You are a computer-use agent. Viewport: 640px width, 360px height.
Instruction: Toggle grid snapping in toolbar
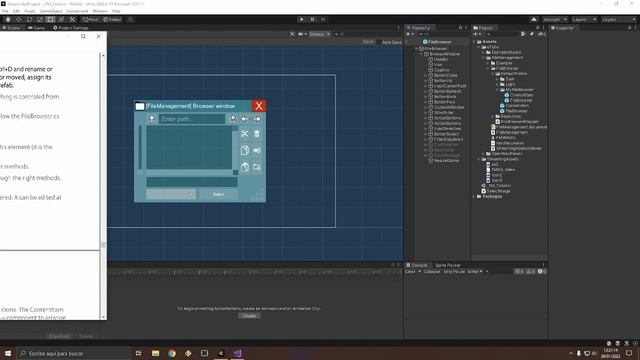point(131,19)
